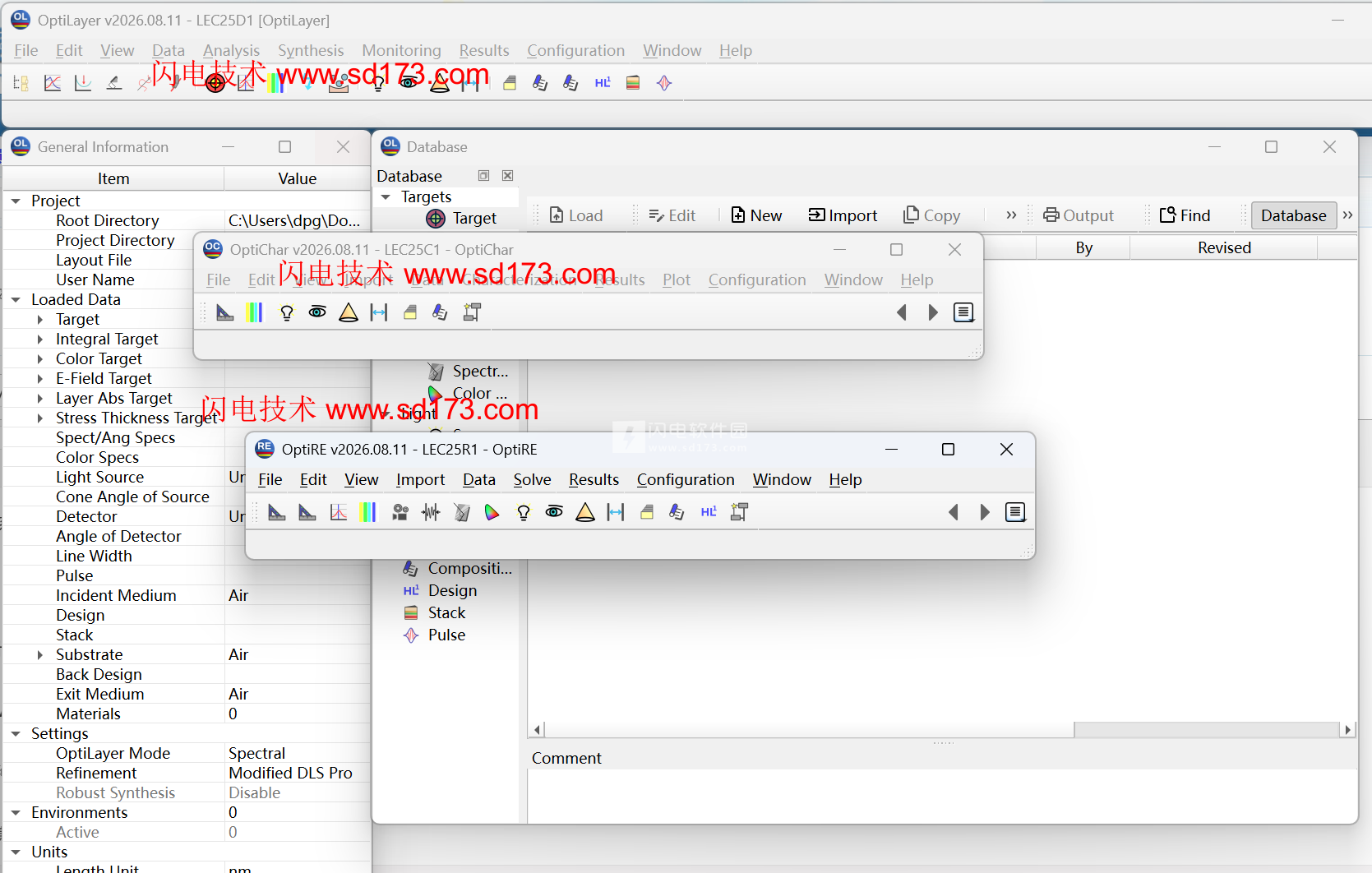Click the Copy button in Database

[x=931, y=215]
